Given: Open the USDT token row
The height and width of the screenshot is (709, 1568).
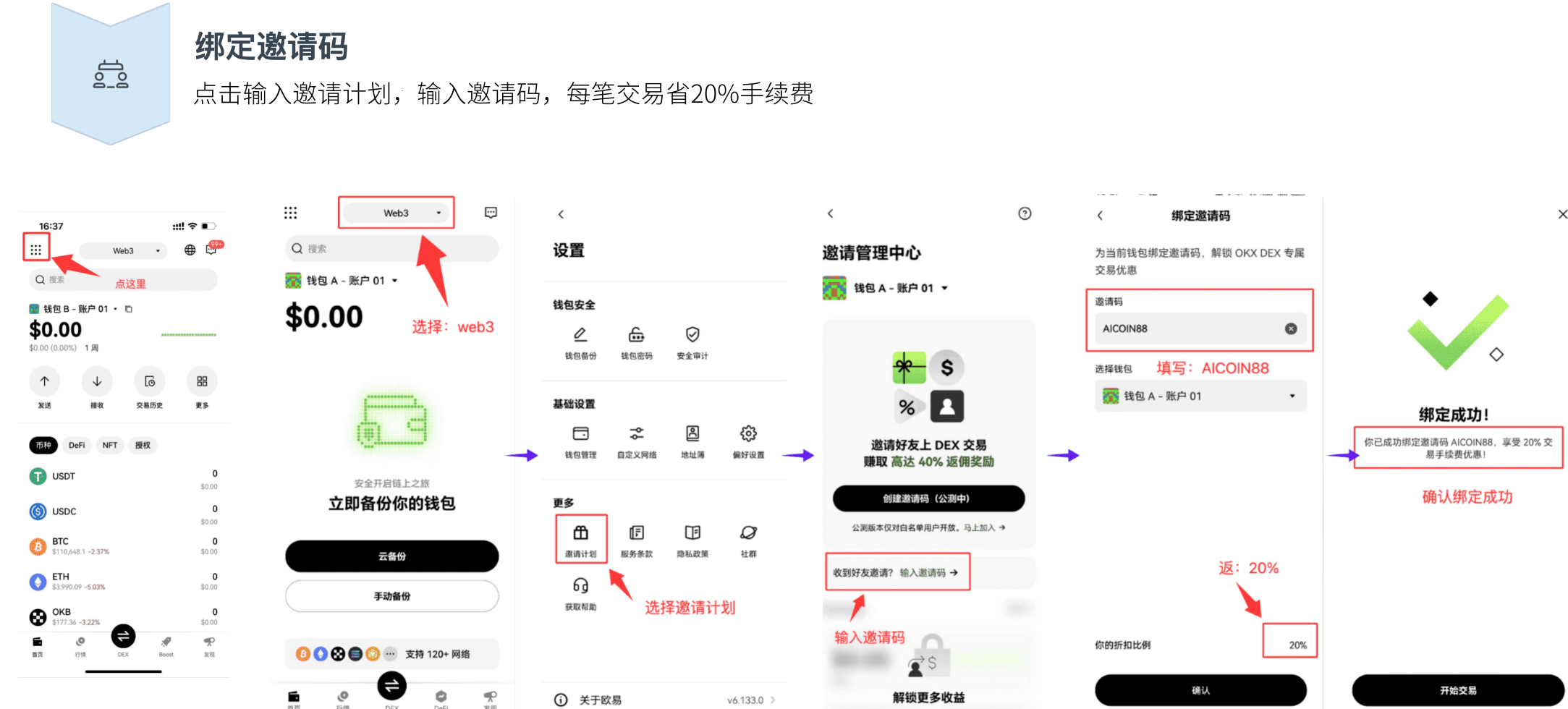Looking at the screenshot, I should tap(123, 477).
